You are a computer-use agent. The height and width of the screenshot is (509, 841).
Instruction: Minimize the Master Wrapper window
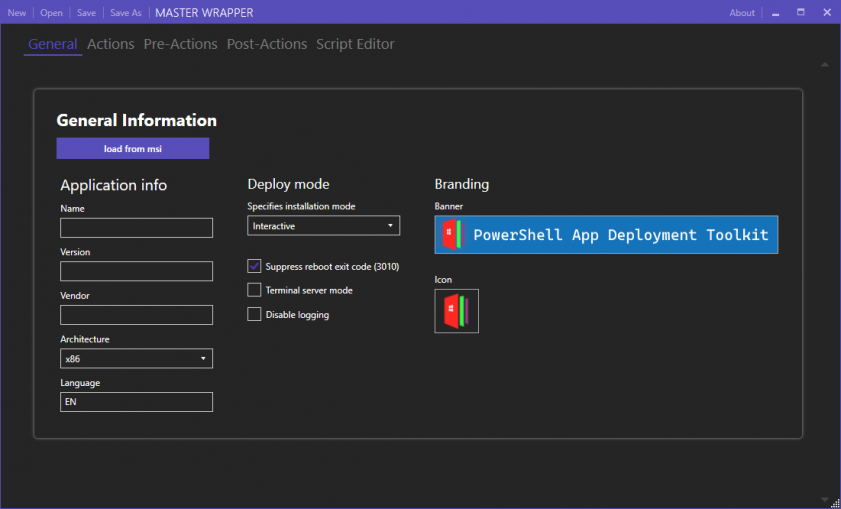click(775, 13)
